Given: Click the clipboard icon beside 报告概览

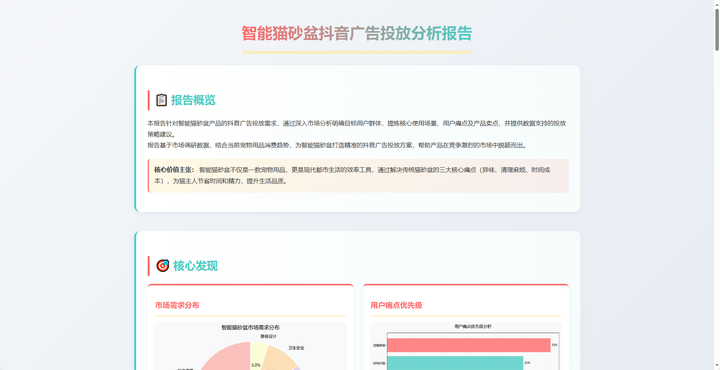Looking at the screenshot, I should [x=161, y=100].
